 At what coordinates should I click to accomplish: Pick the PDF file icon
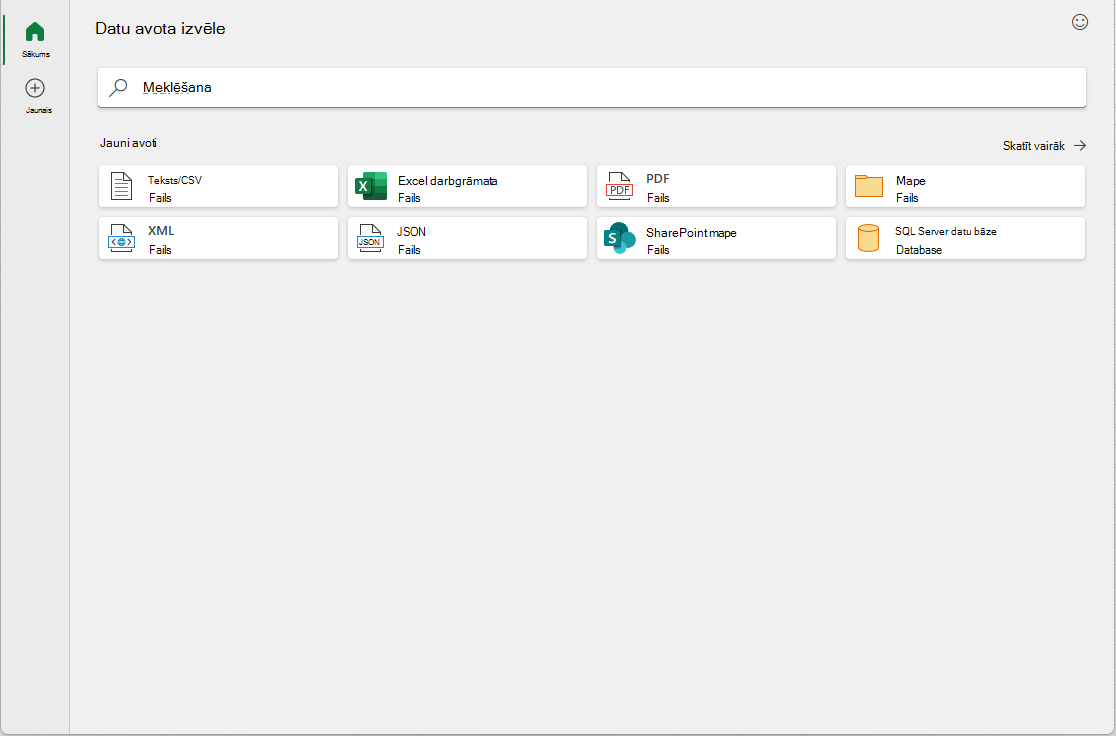(619, 186)
